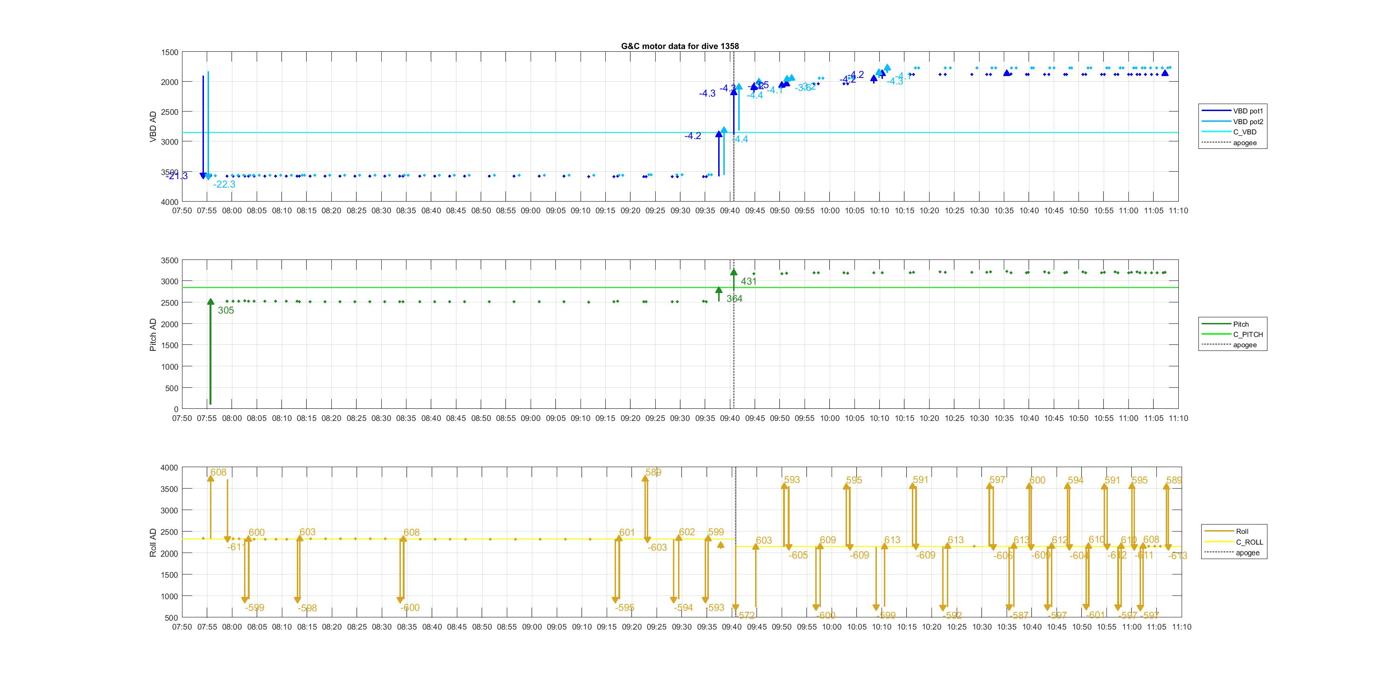Image resolution: width=1400 pixels, height=693 pixels.
Task: Click the dashed apogee line in the VBD plot
Action: [x=734, y=127]
